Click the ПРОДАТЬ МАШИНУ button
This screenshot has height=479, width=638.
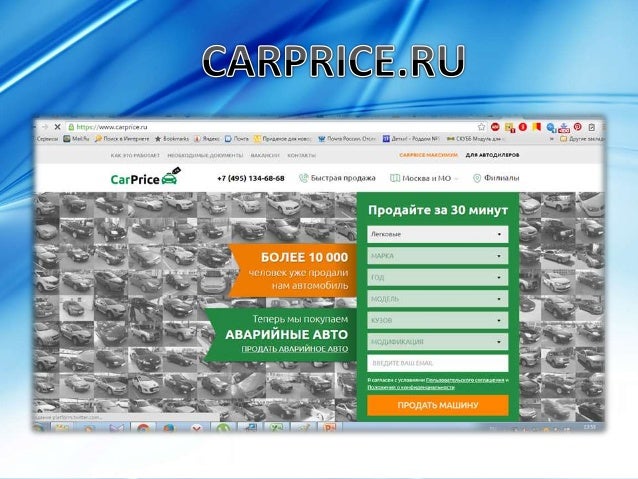pos(438,405)
